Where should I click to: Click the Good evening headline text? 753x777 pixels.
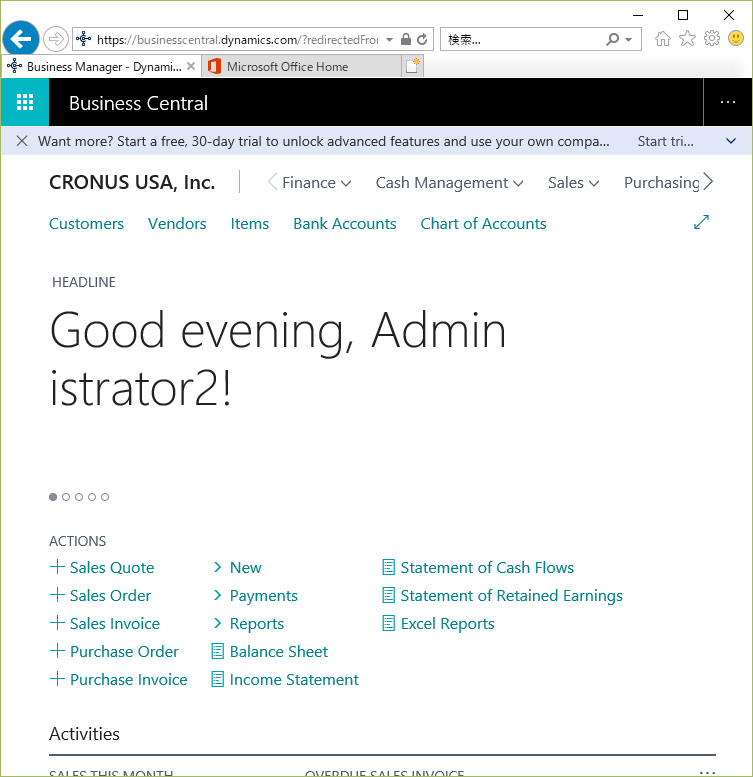pyautogui.click(x=277, y=358)
